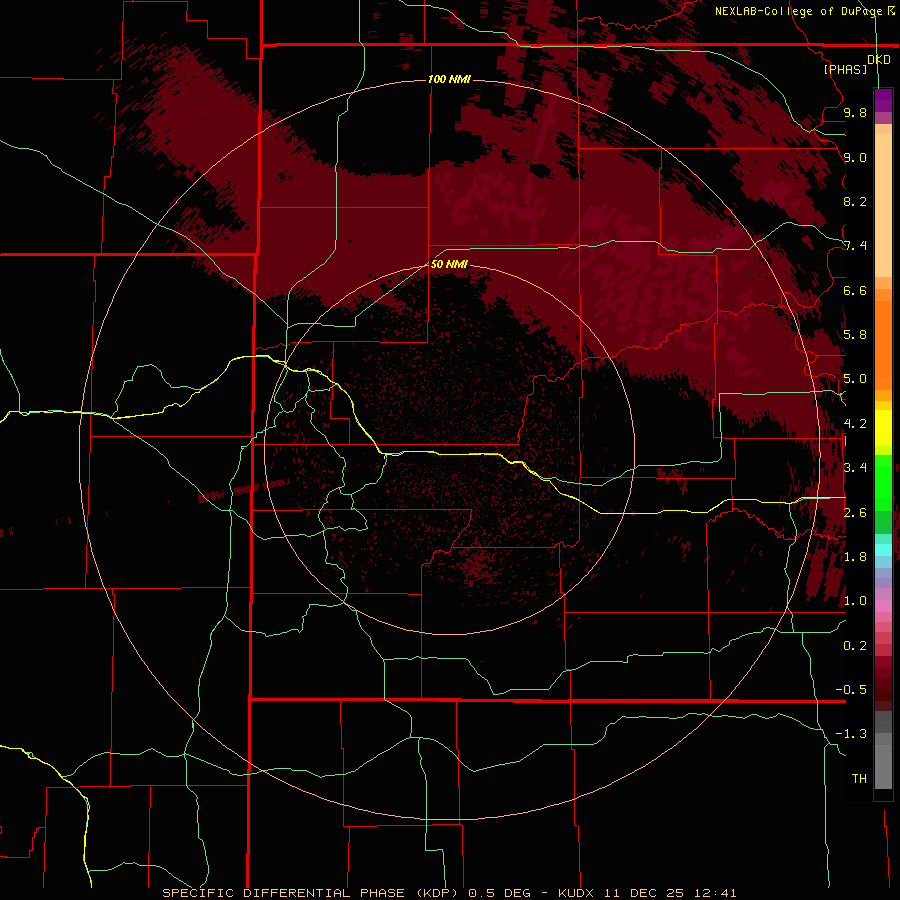The height and width of the screenshot is (900, 900).
Task: Click the product caption with KUDX 11 DEC 25 12:41
Action: 449,893
